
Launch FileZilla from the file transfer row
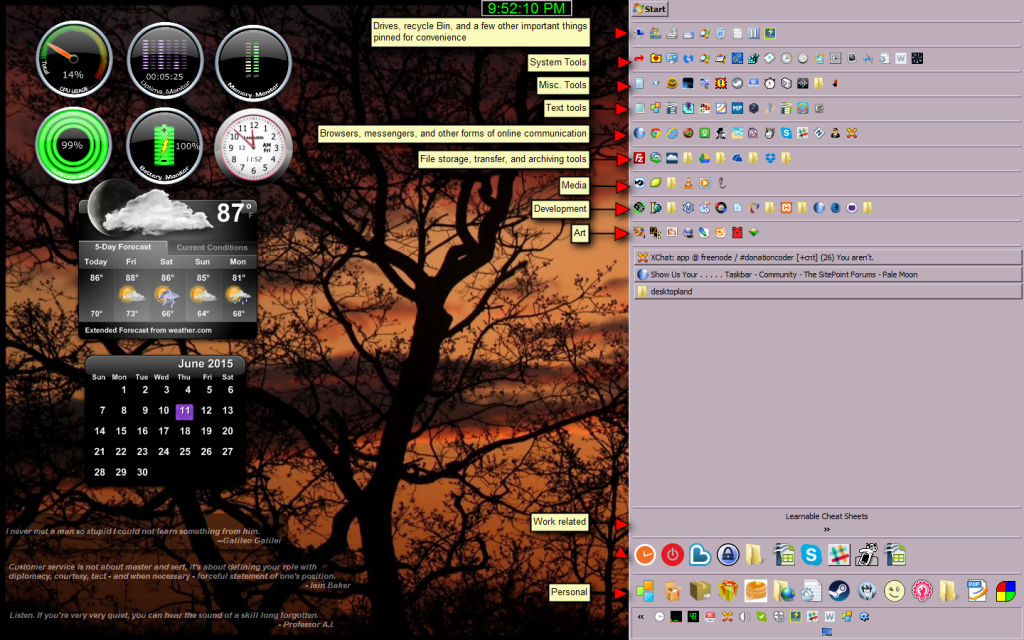(x=639, y=158)
